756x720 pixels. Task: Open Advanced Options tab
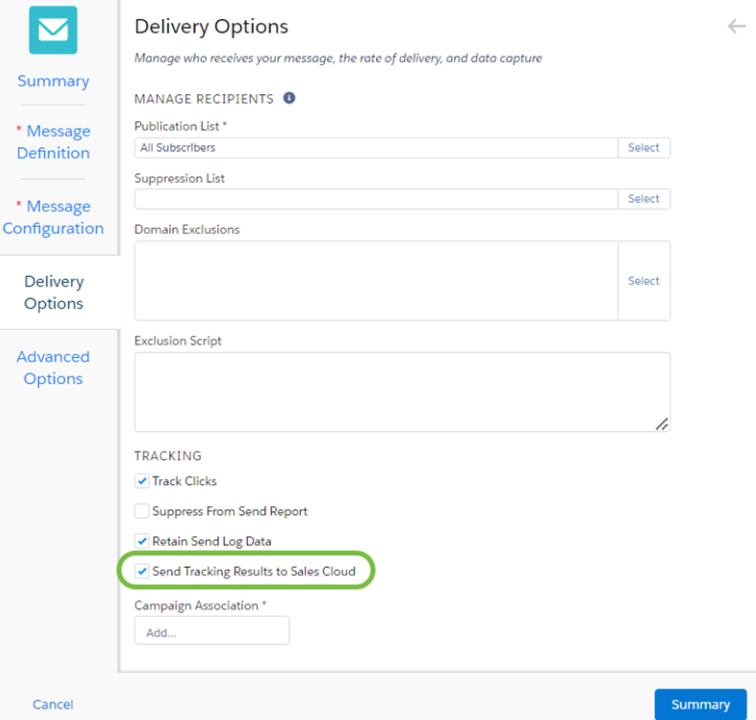53,367
